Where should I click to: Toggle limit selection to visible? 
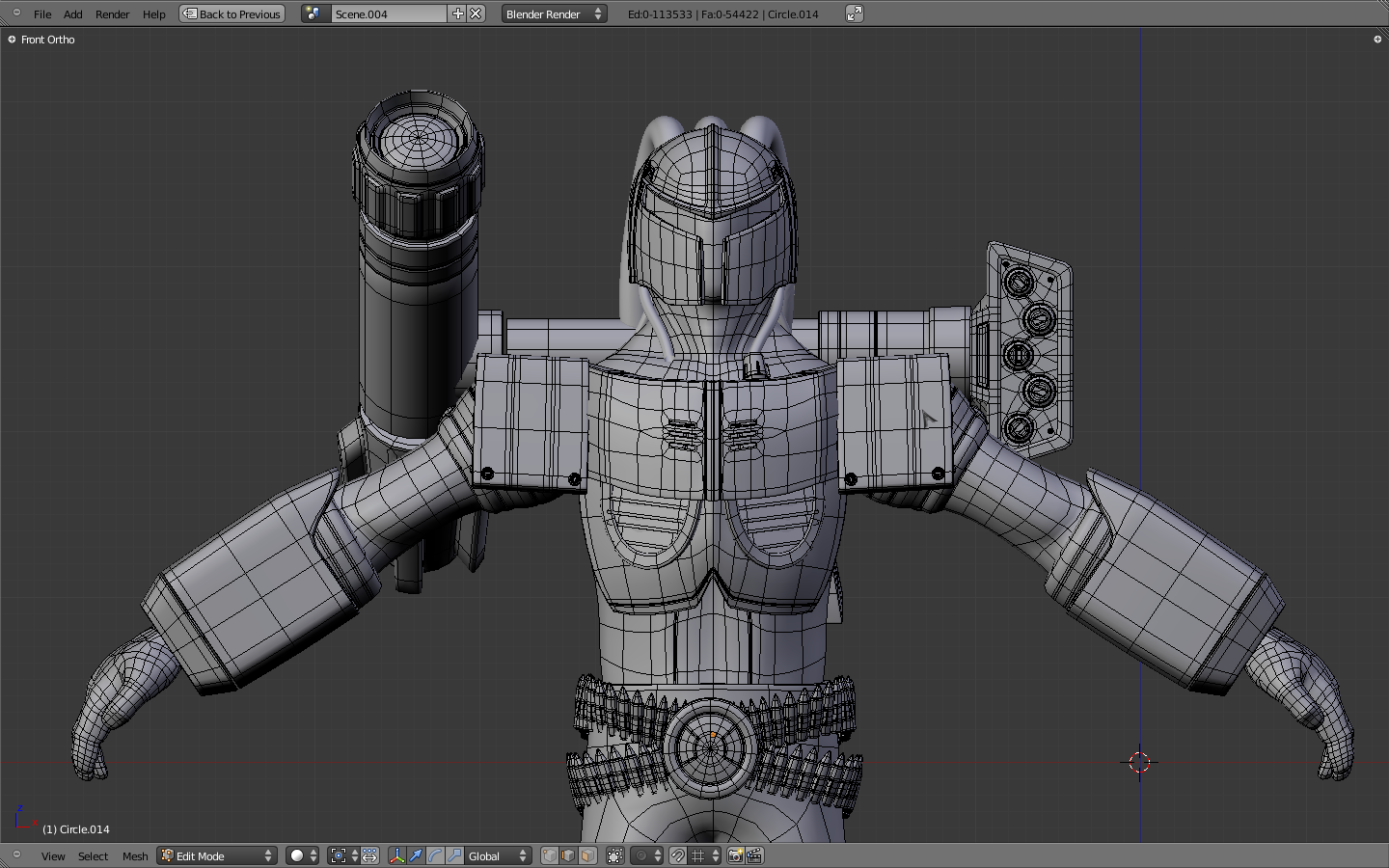615,856
